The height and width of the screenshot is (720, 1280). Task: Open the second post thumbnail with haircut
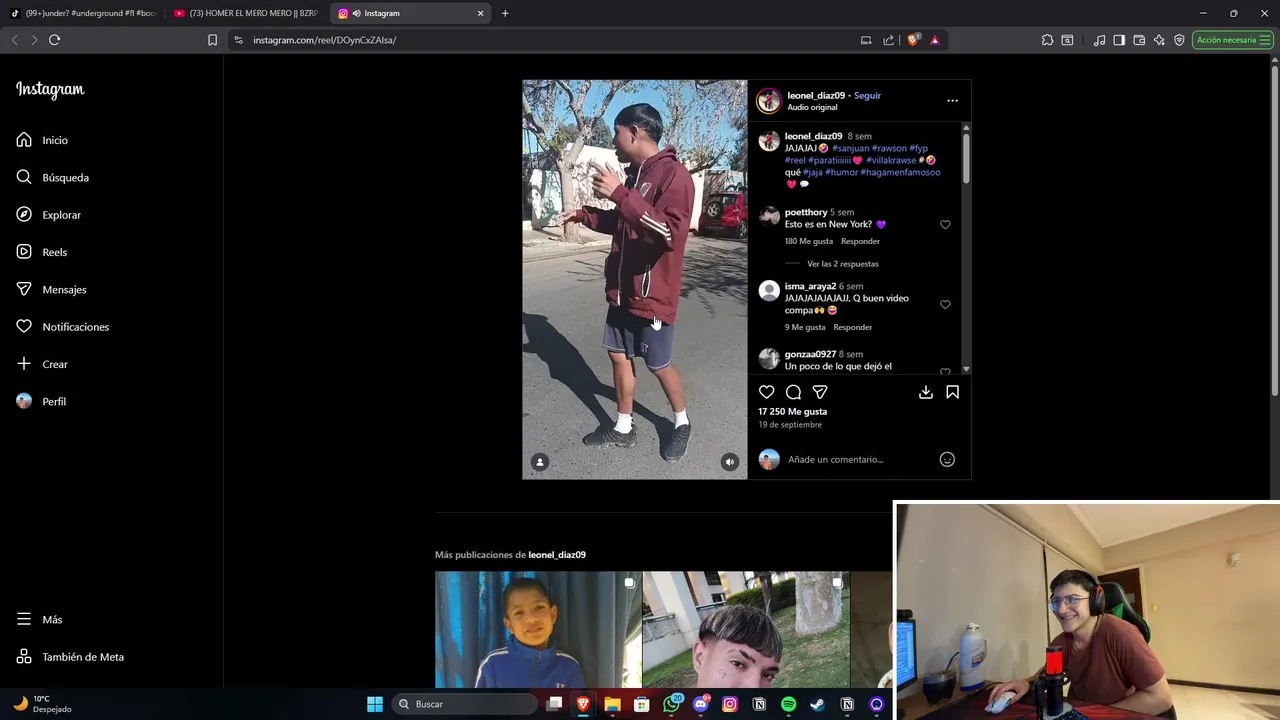point(746,629)
